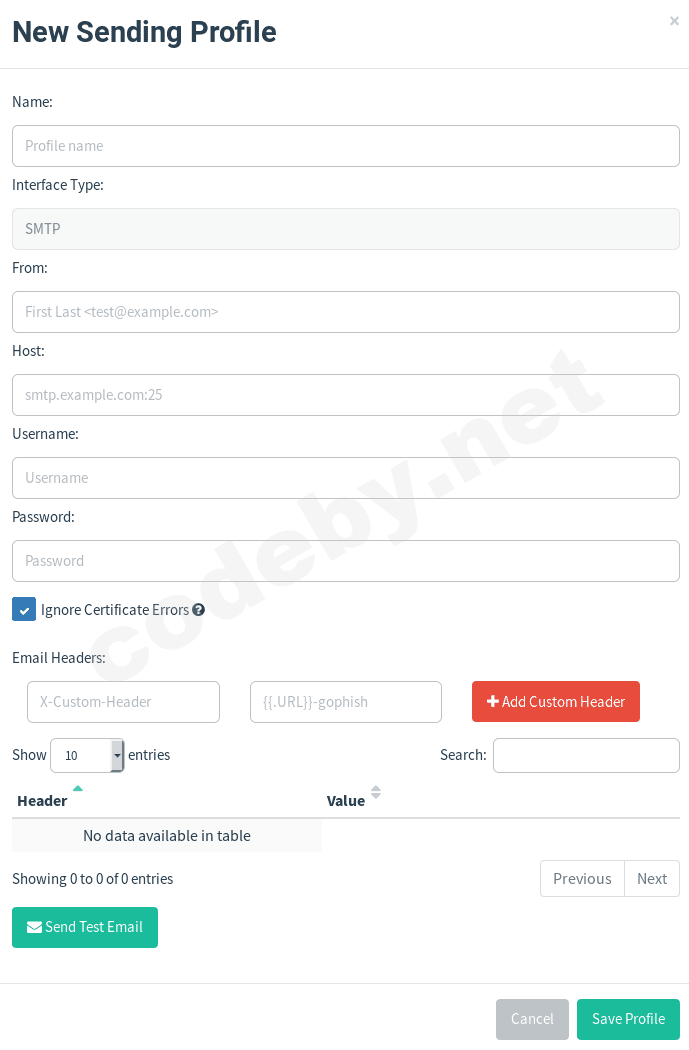
Task: Click the sort arrow on Header column
Action: [x=78, y=789]
